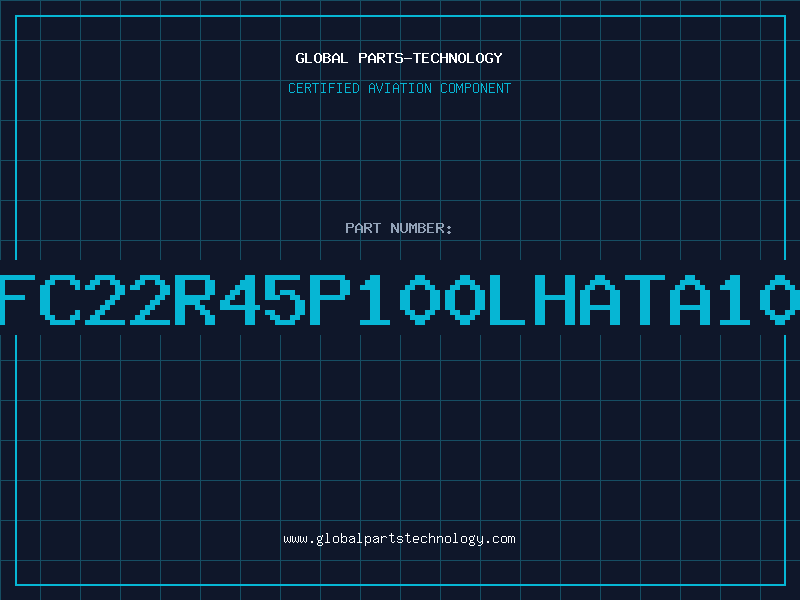Click the letter F starting the part number

click(x=19, y=298)
